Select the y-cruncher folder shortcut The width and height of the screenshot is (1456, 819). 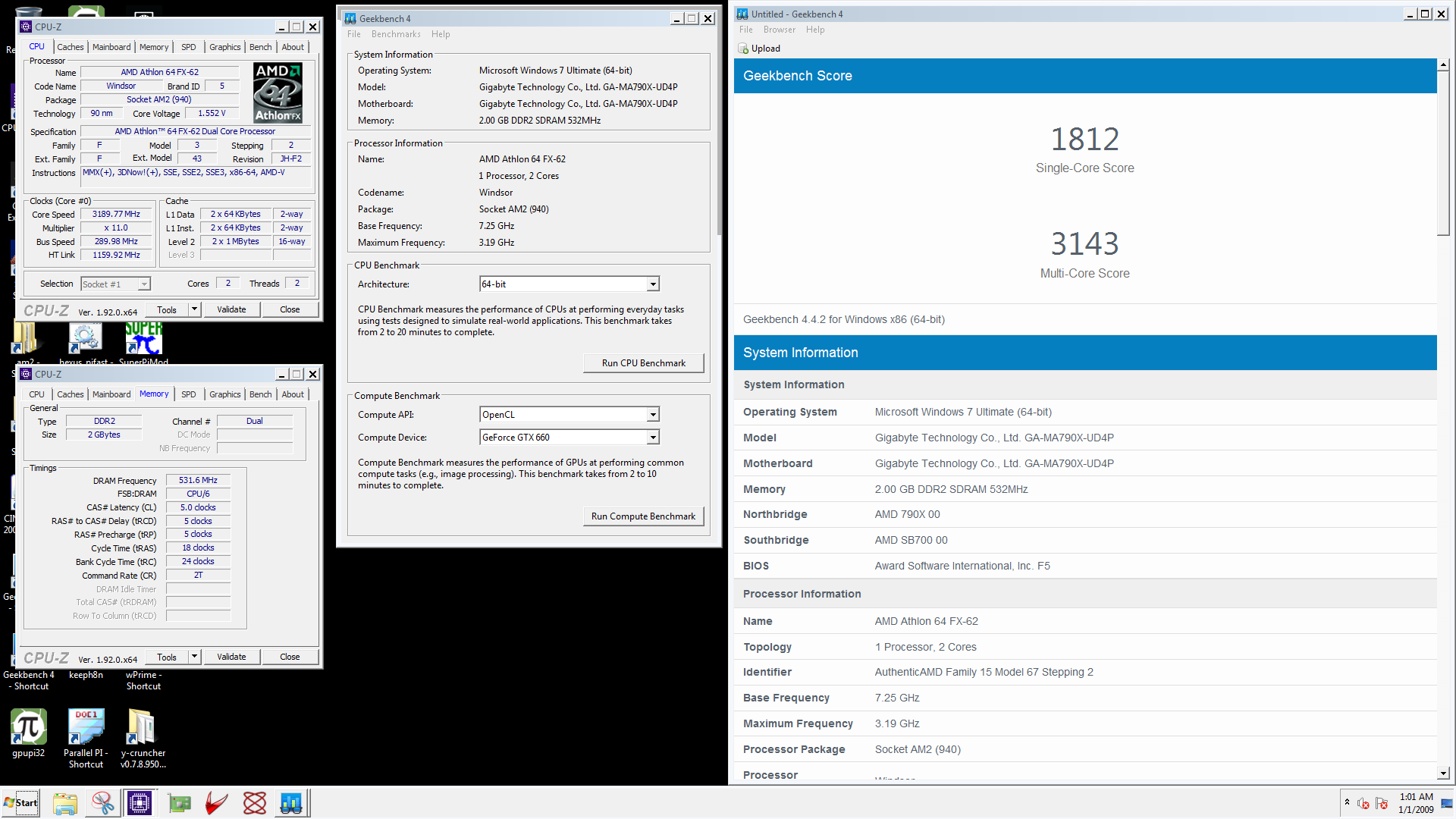pos(143,739)
